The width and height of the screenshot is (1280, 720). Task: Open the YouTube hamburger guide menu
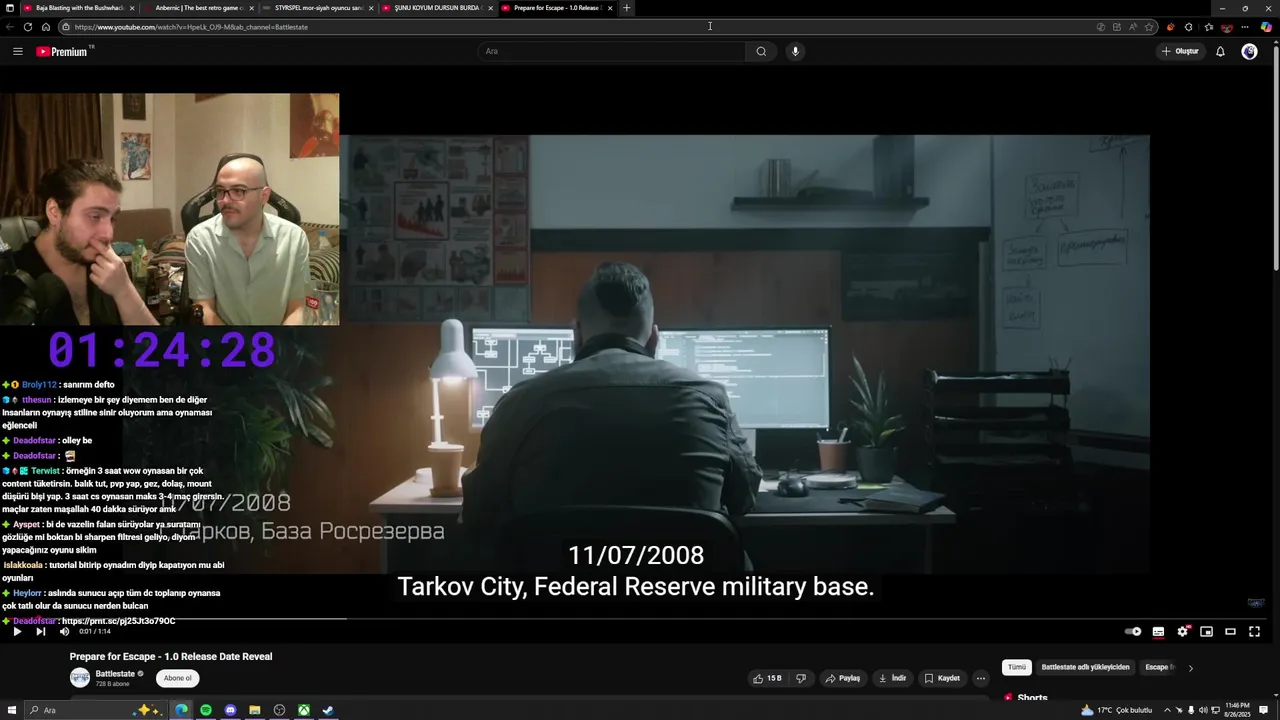17,51
